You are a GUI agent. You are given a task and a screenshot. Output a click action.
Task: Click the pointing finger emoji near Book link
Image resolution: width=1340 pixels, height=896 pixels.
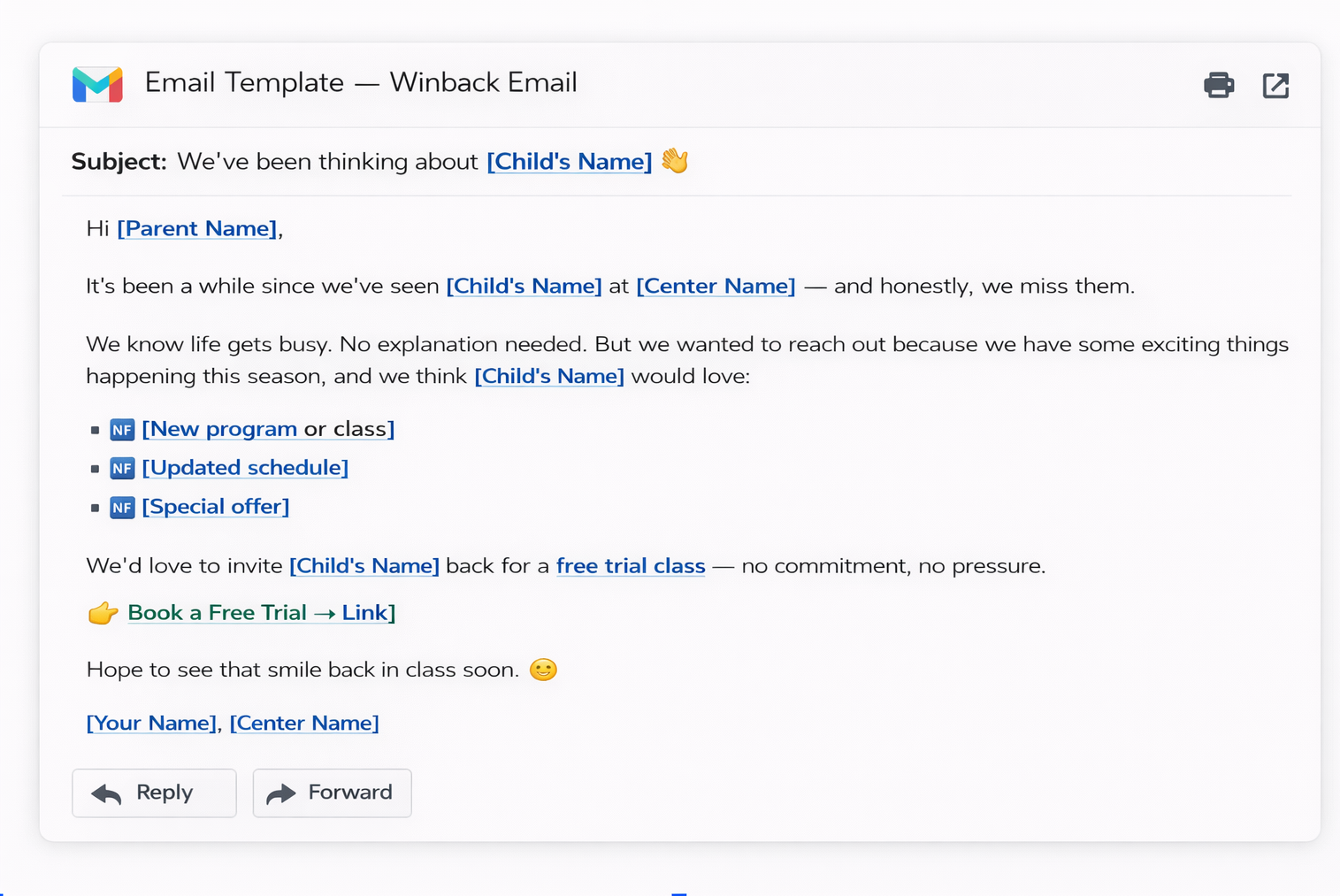coord(103,612)
